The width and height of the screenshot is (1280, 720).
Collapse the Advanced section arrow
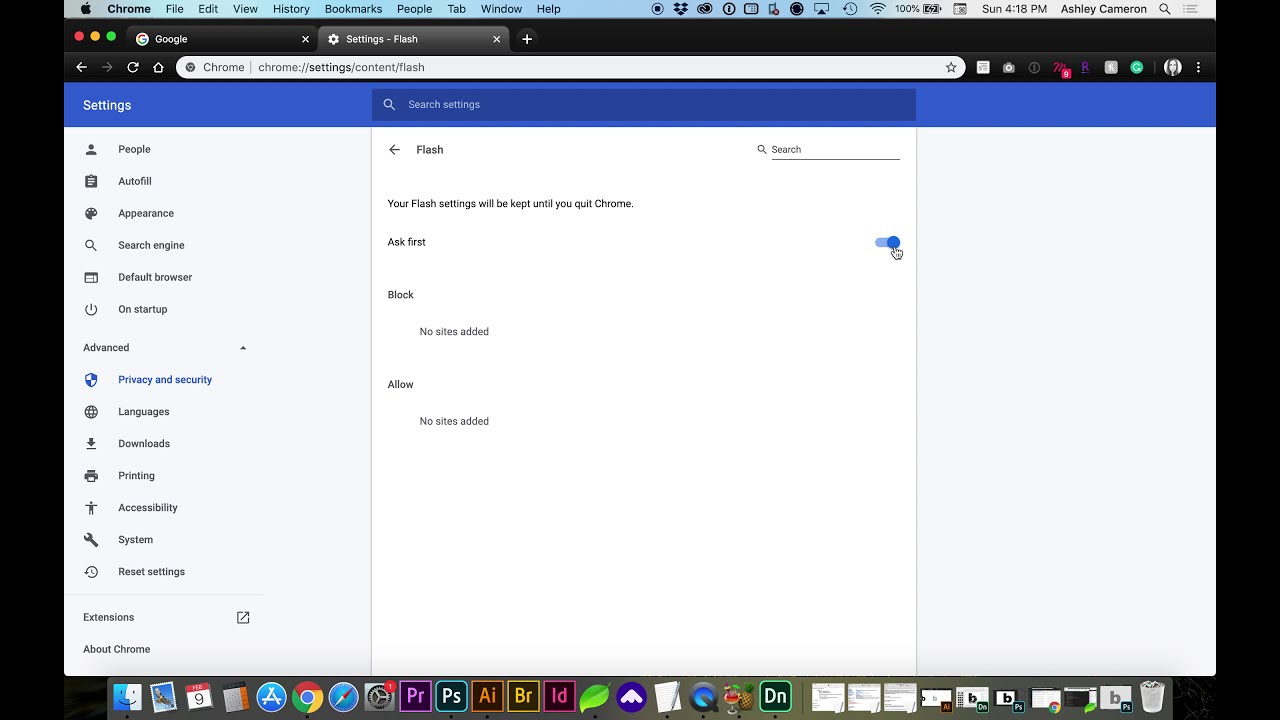pyautogui.click(x=243, y=348)
